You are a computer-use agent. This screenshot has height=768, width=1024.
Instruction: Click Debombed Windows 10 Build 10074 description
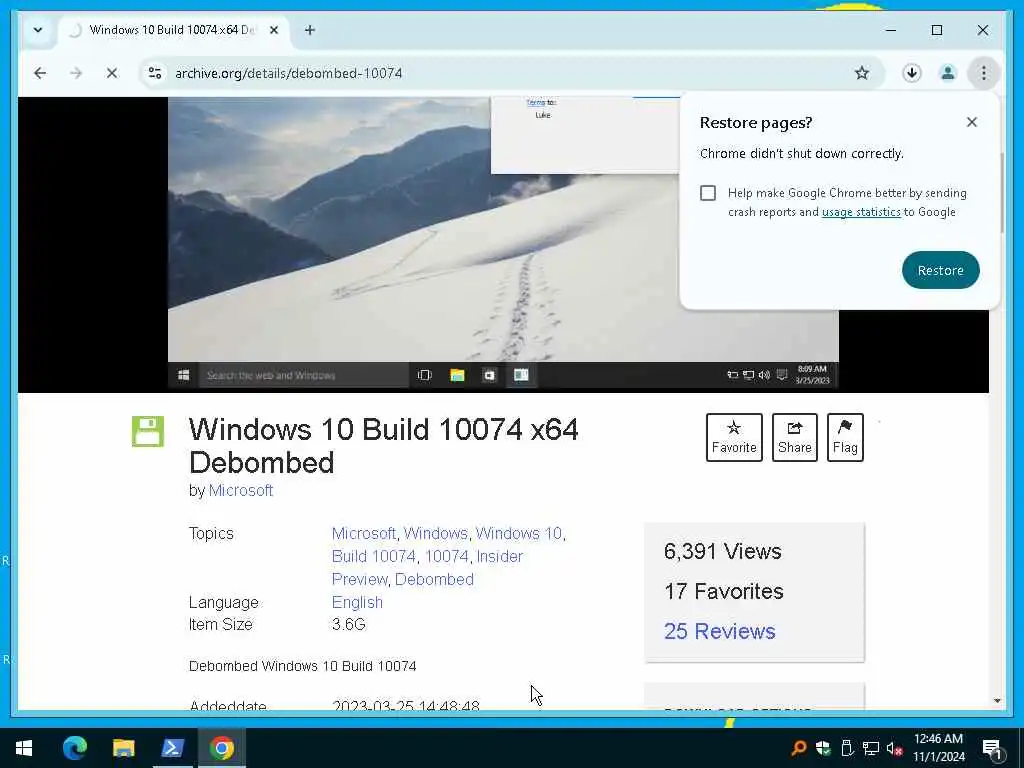coord(302,666)
